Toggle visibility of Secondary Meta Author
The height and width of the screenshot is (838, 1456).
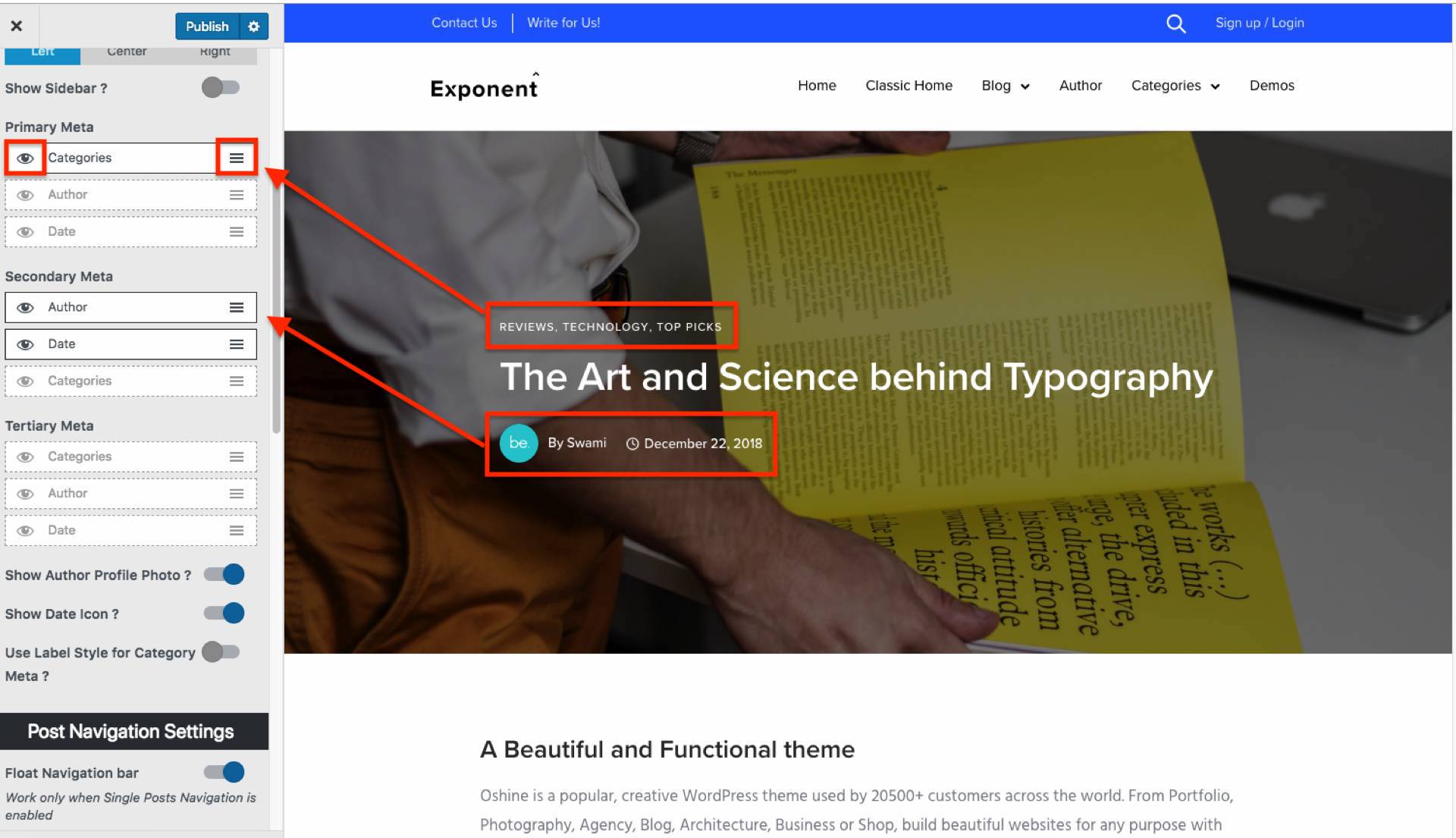[x=25, y=307]
